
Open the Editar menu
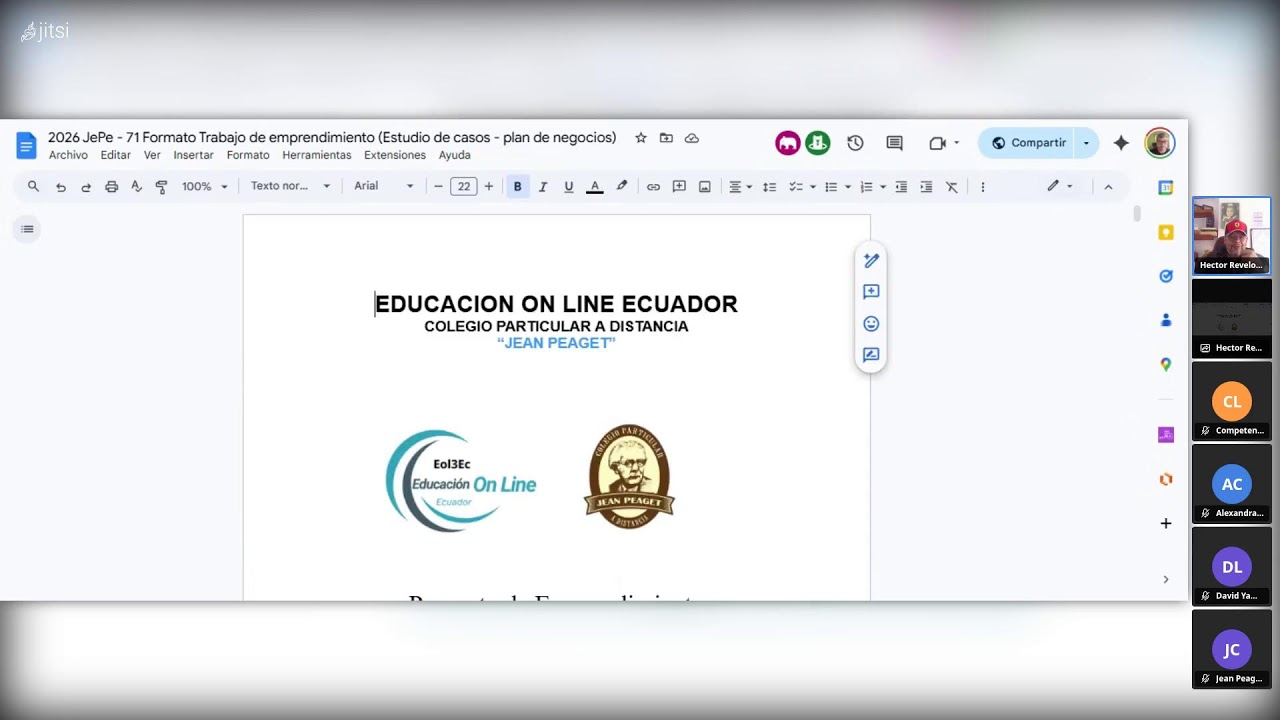pos(116,156)
